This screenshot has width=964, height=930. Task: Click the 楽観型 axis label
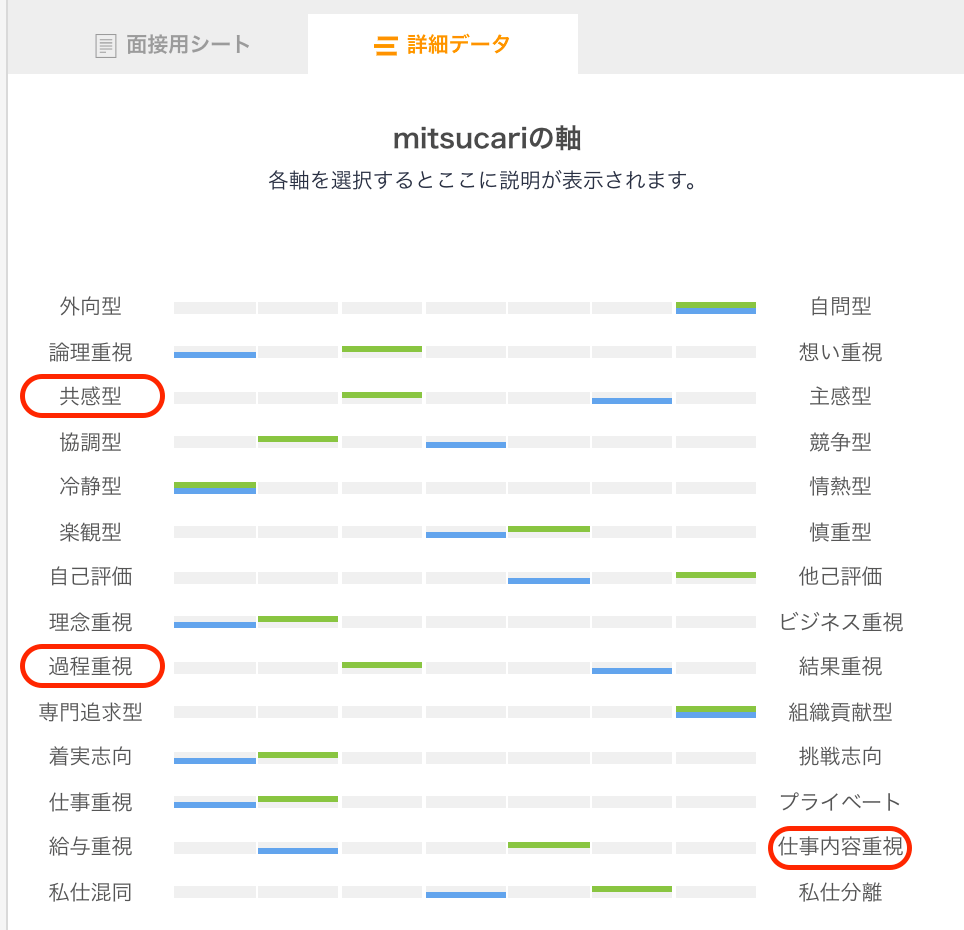92,531
